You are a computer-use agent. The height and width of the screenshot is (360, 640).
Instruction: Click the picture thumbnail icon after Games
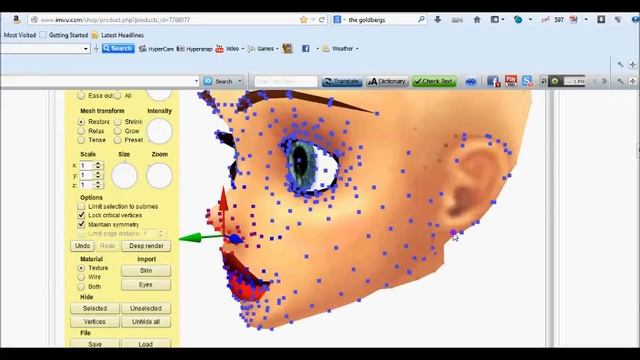[x=287, y=49]
